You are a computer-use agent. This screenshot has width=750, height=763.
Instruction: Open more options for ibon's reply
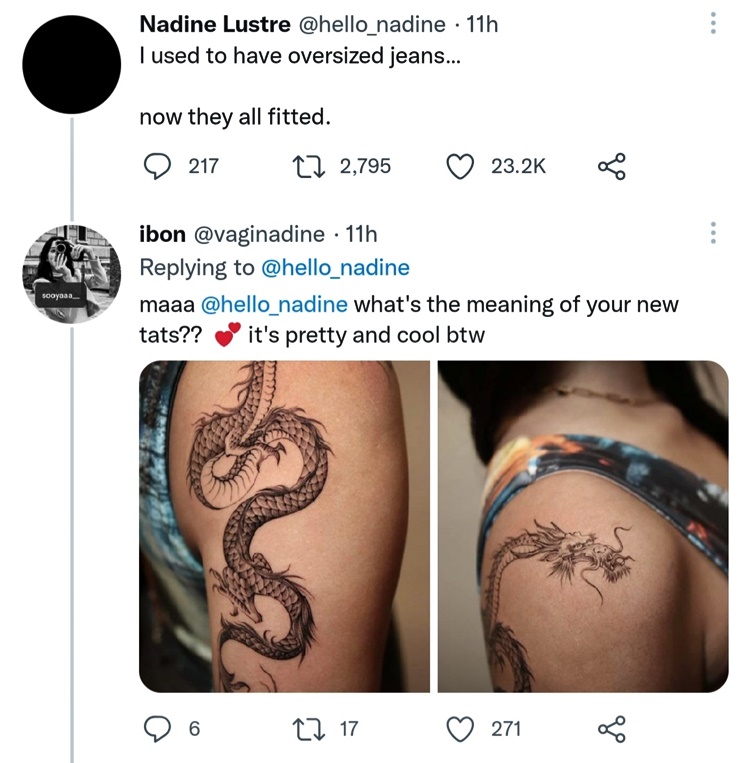click(712, 234)
